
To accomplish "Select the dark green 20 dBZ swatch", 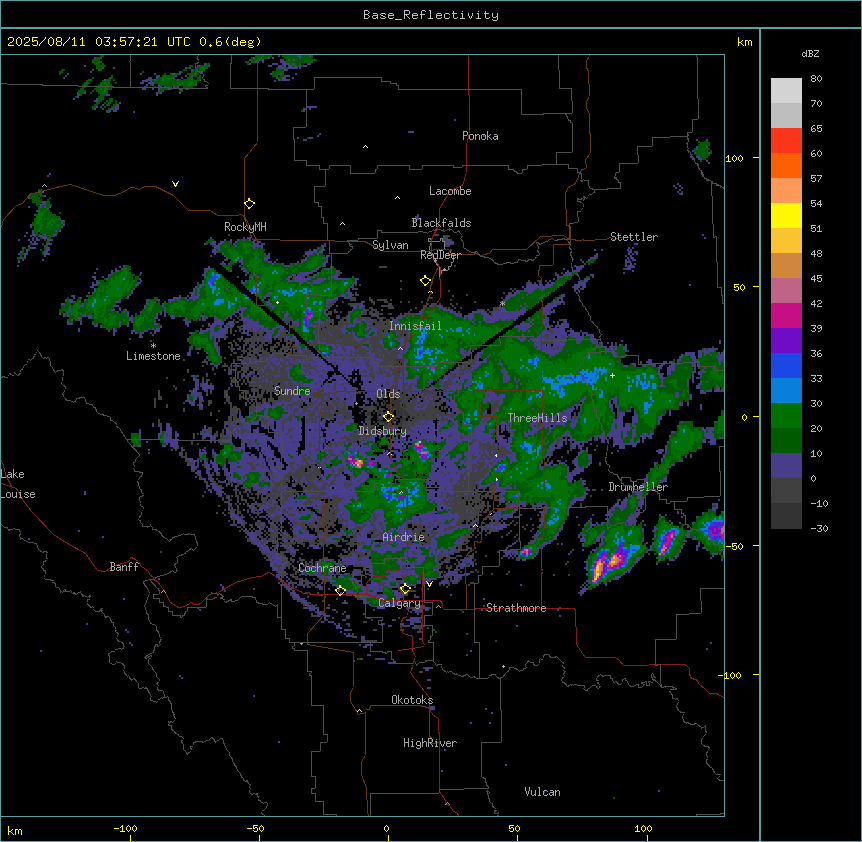I will pyautogui.click(x=786, y=440).
